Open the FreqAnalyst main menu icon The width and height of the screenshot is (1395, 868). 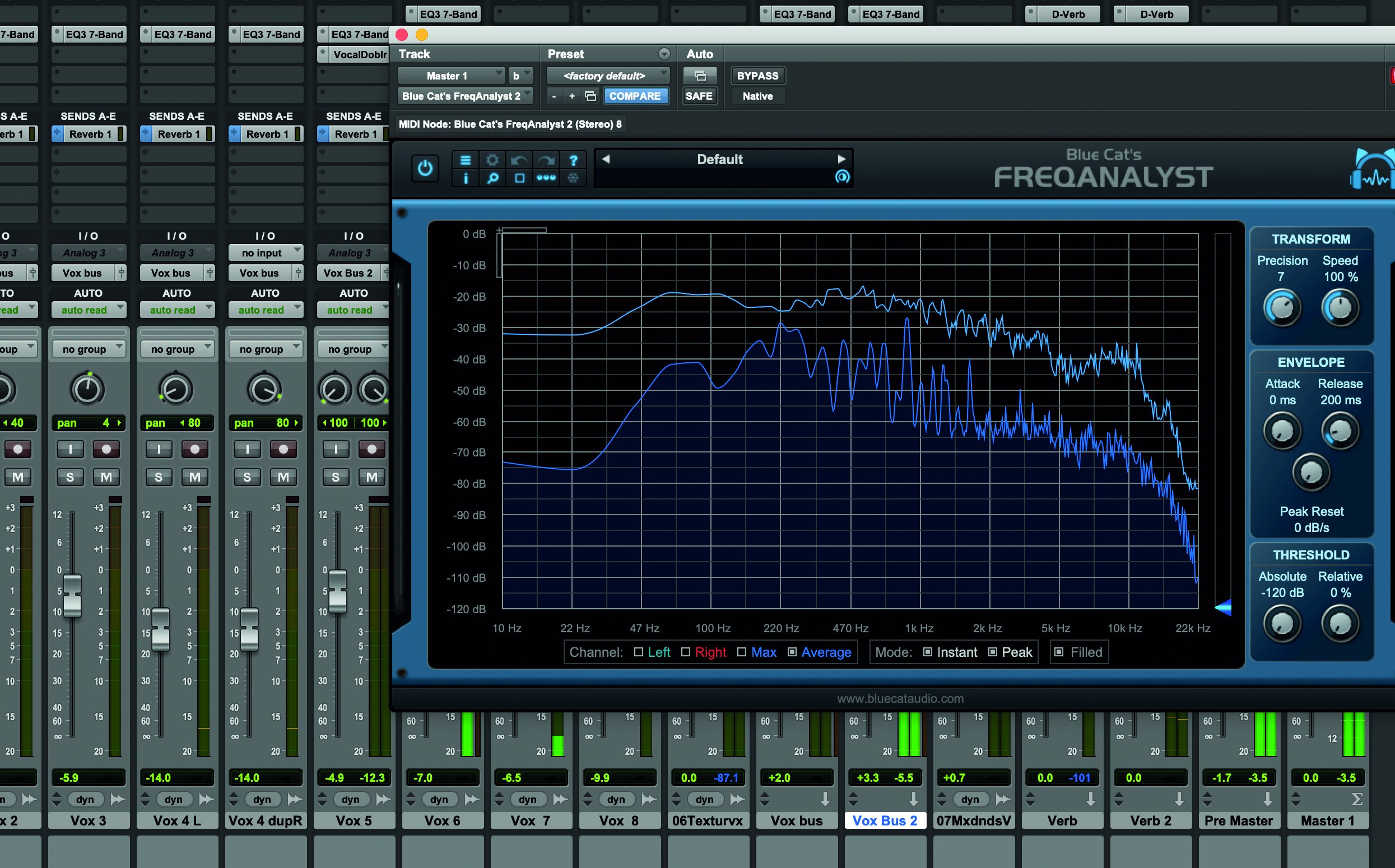click(x=465, y=160)
